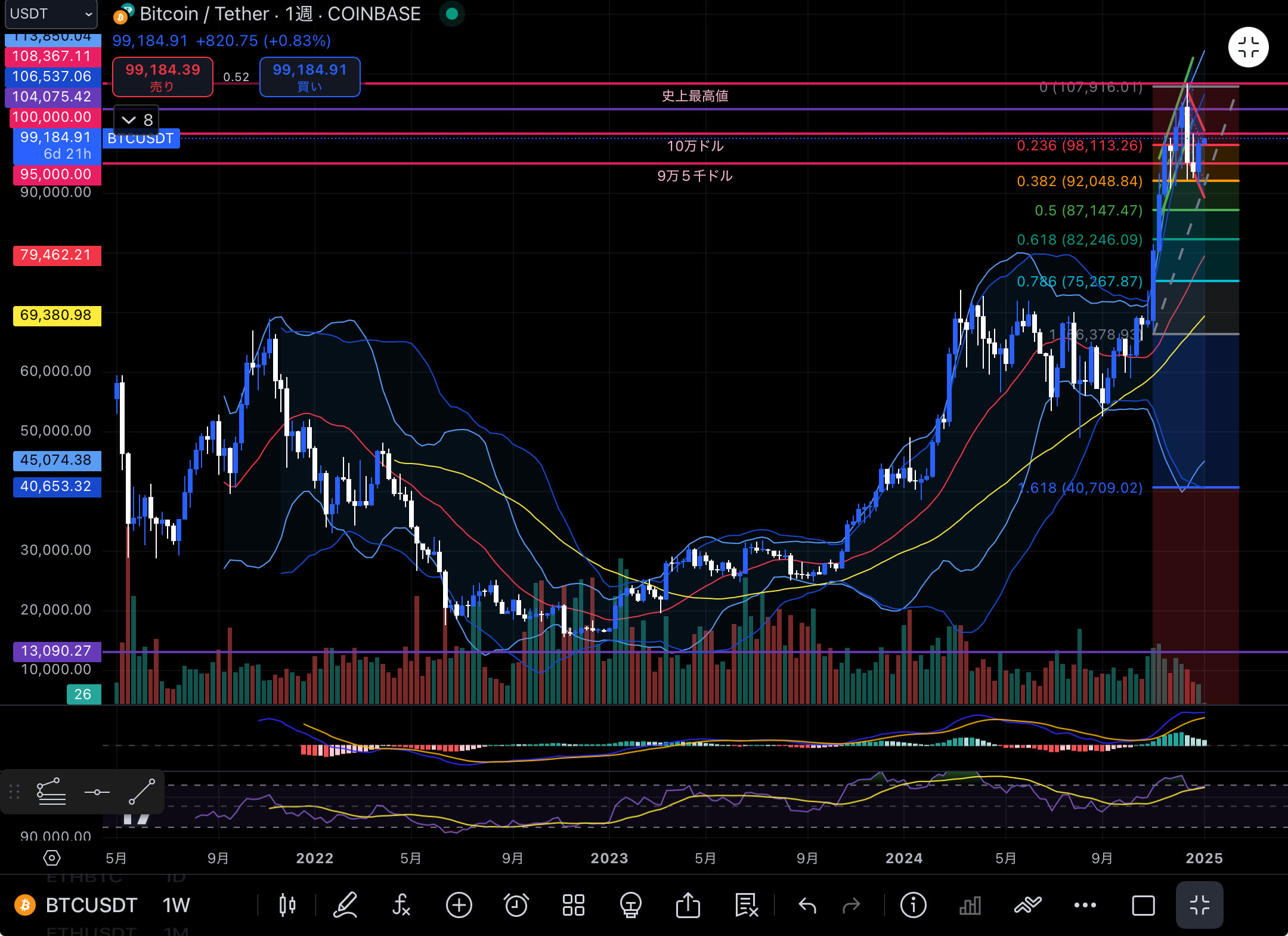Image resolution: width=1288 pixels, height=936 pixels.
Task: Click the 2025 time axis label
Action: (1204, 858)
